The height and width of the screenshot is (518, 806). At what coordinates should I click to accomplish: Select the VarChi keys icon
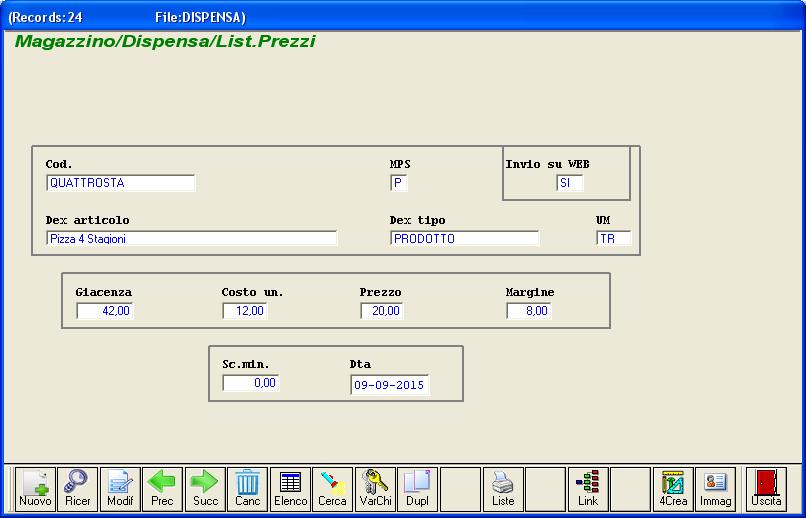click(x=375, y=489)
